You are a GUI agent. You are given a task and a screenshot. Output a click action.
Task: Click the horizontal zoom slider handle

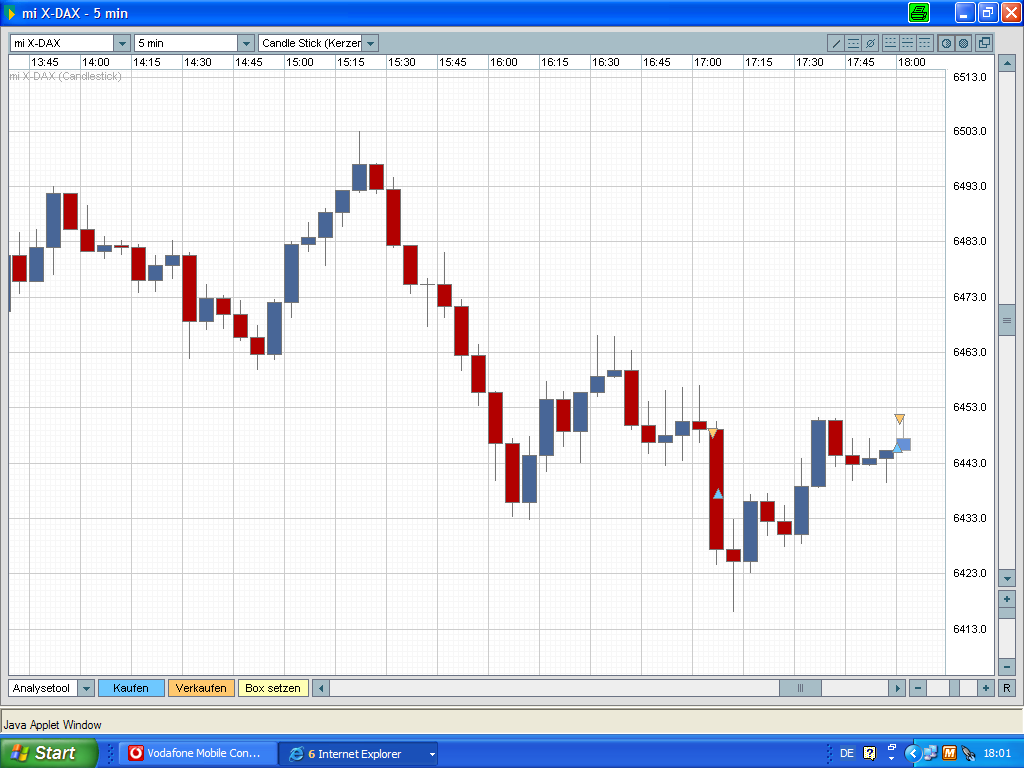point(954,688)
